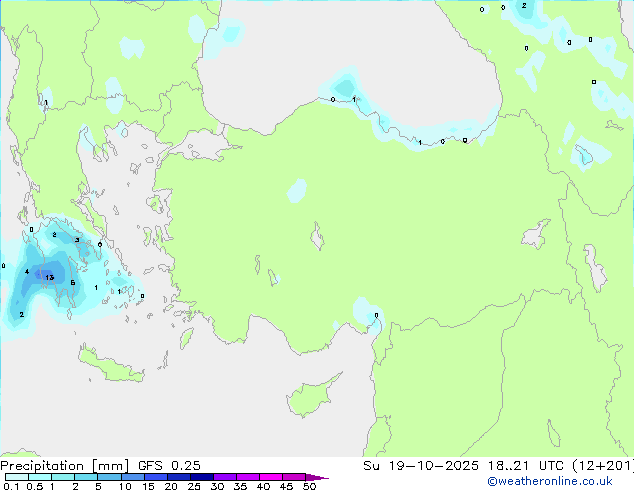This screenshot has width=634, height=490.
Task: Select the magenta legend swatch for 40–45
Action: [x=271, y=477]
